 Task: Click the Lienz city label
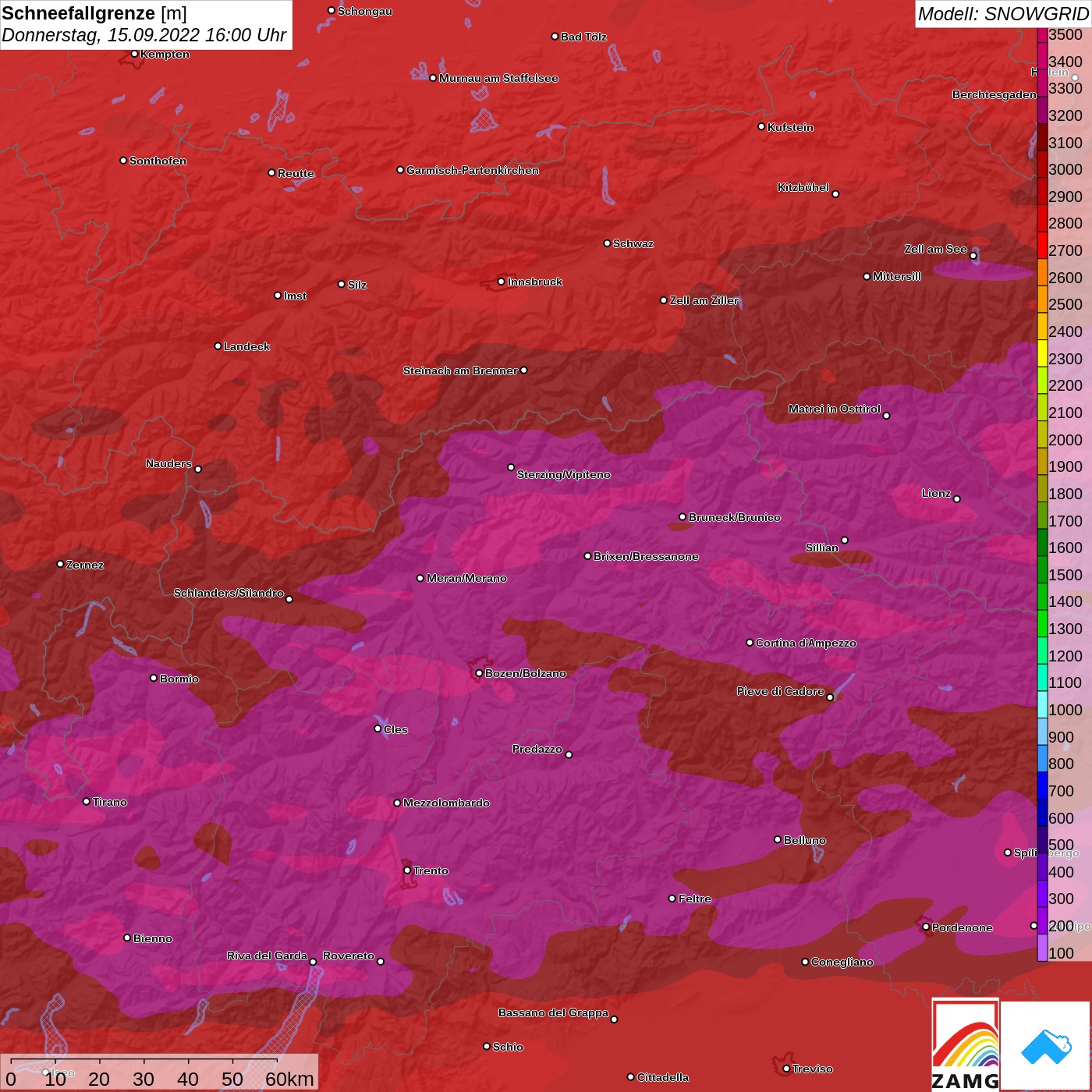coord(936,493)
